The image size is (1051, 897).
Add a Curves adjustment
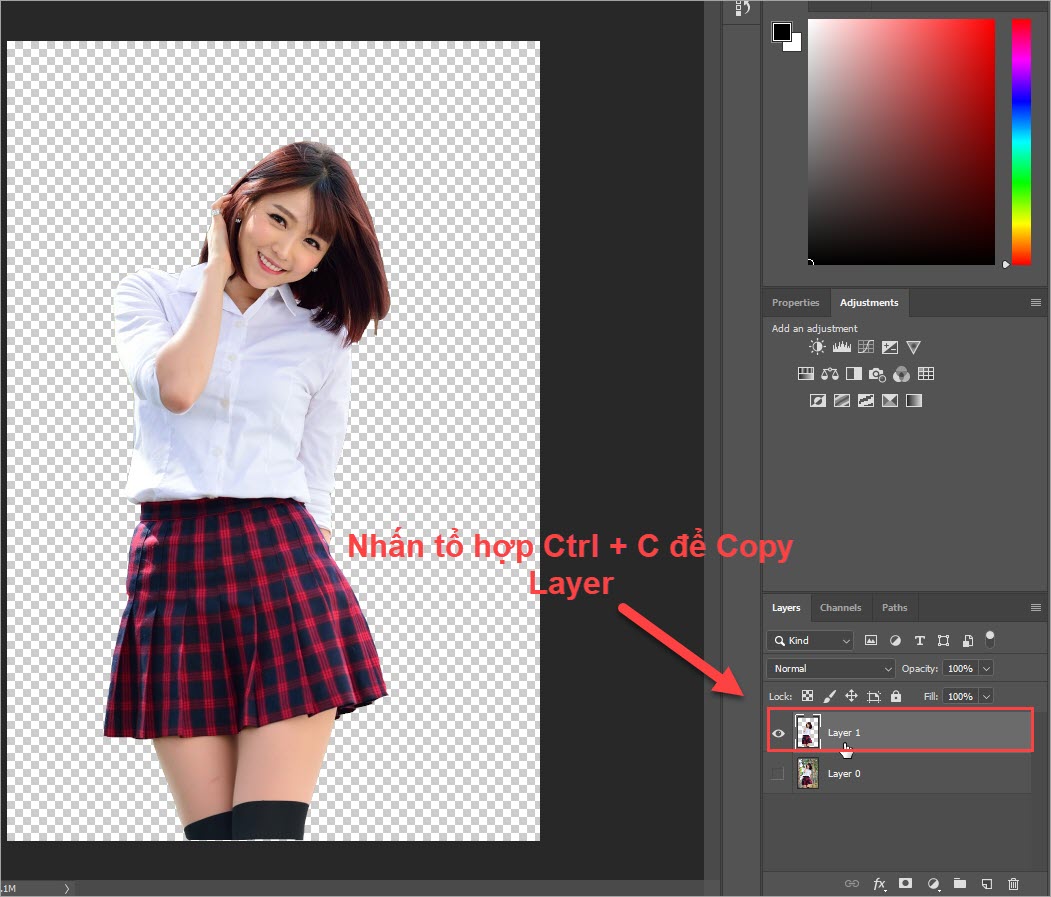[866, 347]
